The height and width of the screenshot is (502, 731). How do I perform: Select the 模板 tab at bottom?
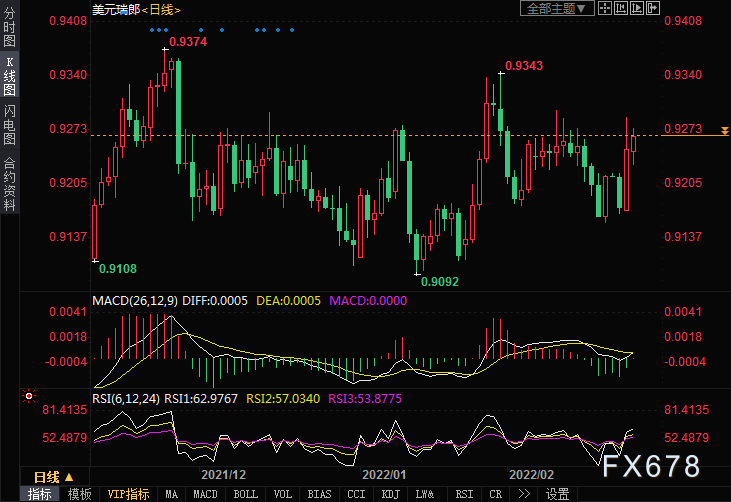(x=79, y=494)
